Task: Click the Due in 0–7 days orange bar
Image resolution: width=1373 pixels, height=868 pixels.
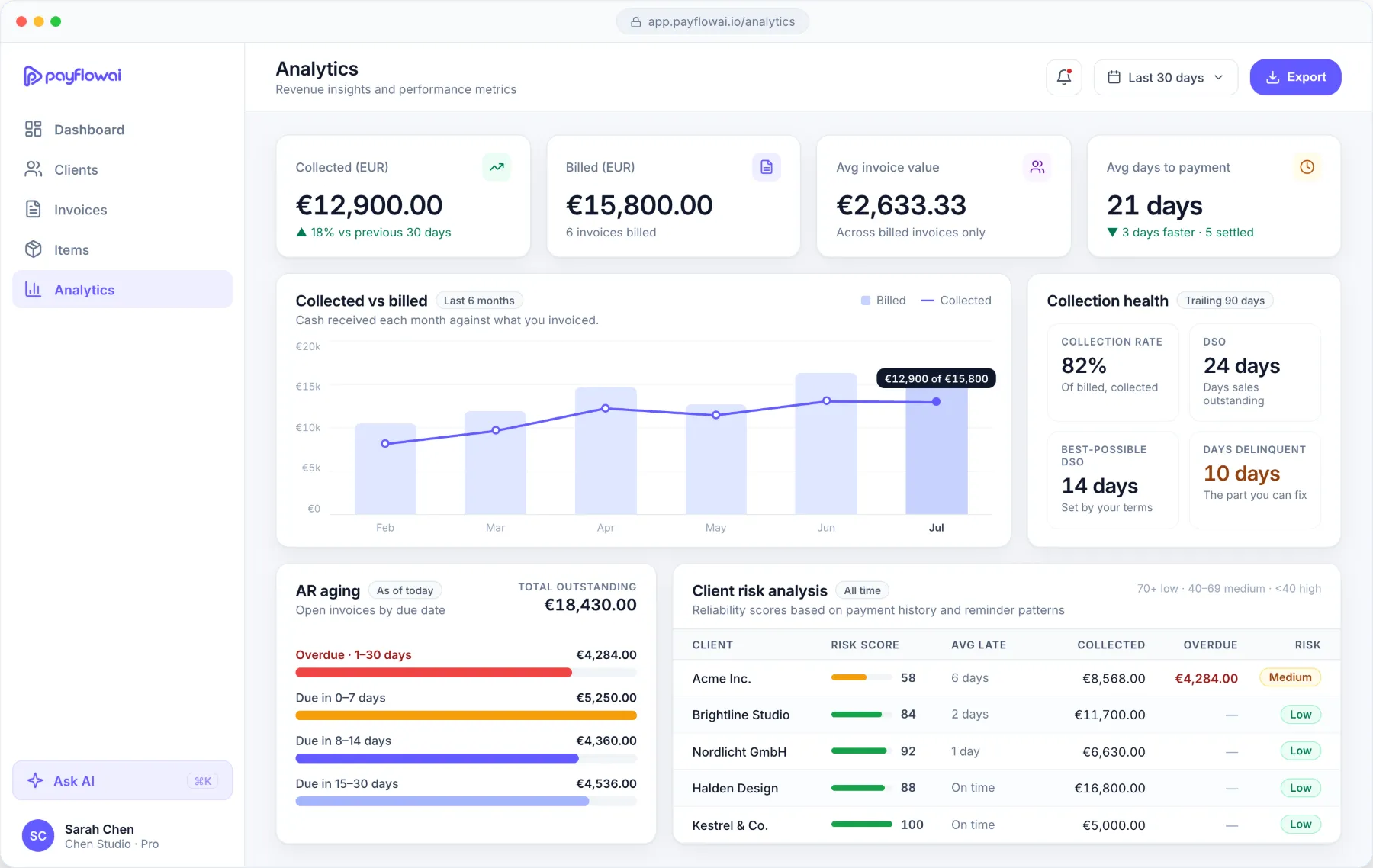Action: point(466,715)
